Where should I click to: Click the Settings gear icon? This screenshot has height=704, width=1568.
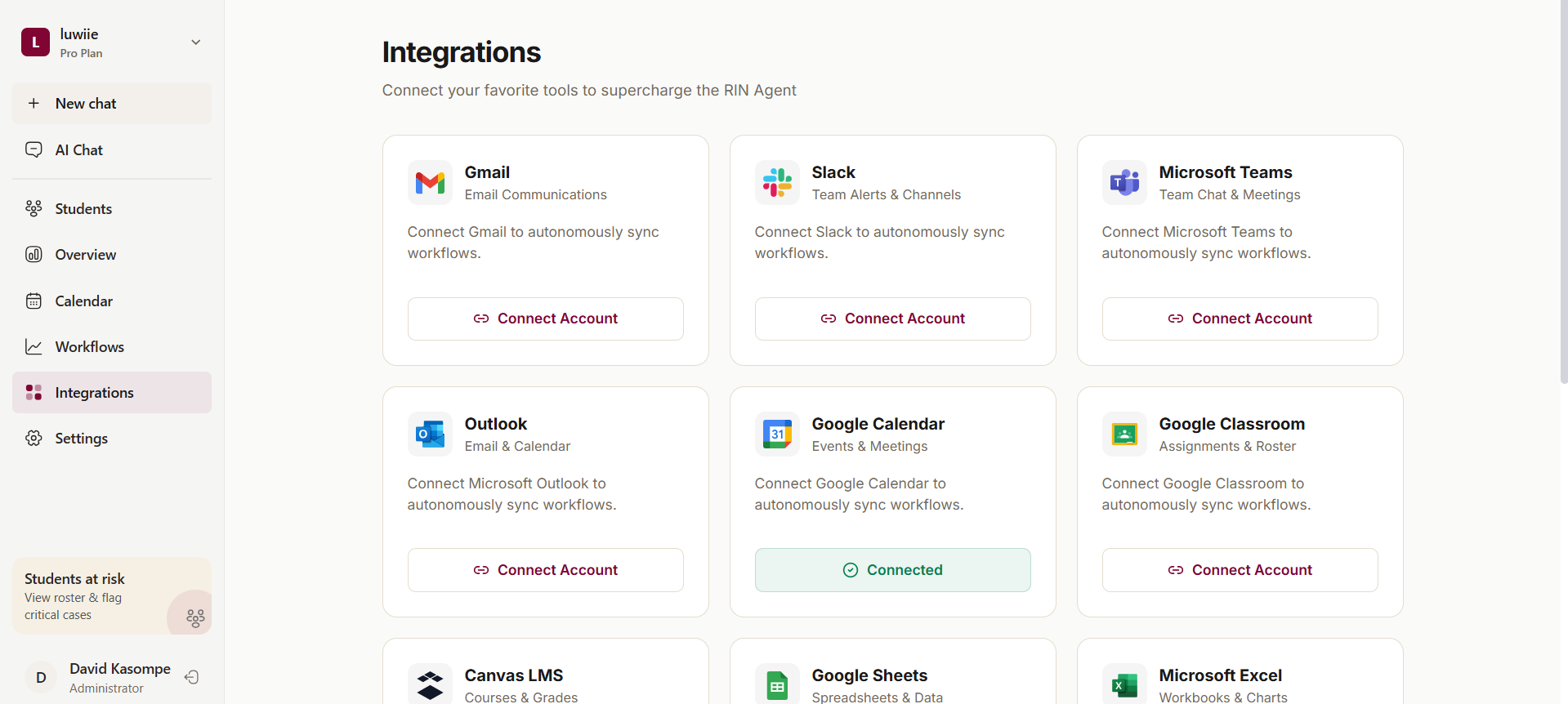pyautogui.click(x=34, y=439)
